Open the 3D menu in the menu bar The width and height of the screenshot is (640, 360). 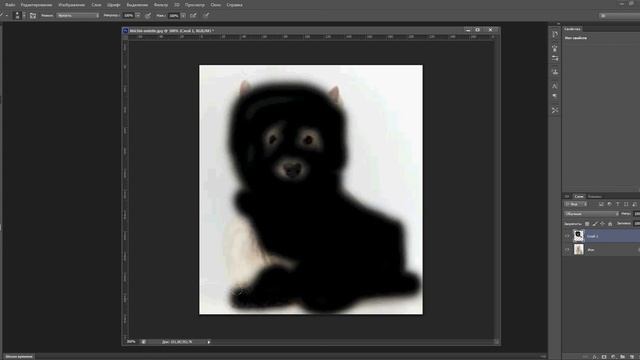coord(177,5)
